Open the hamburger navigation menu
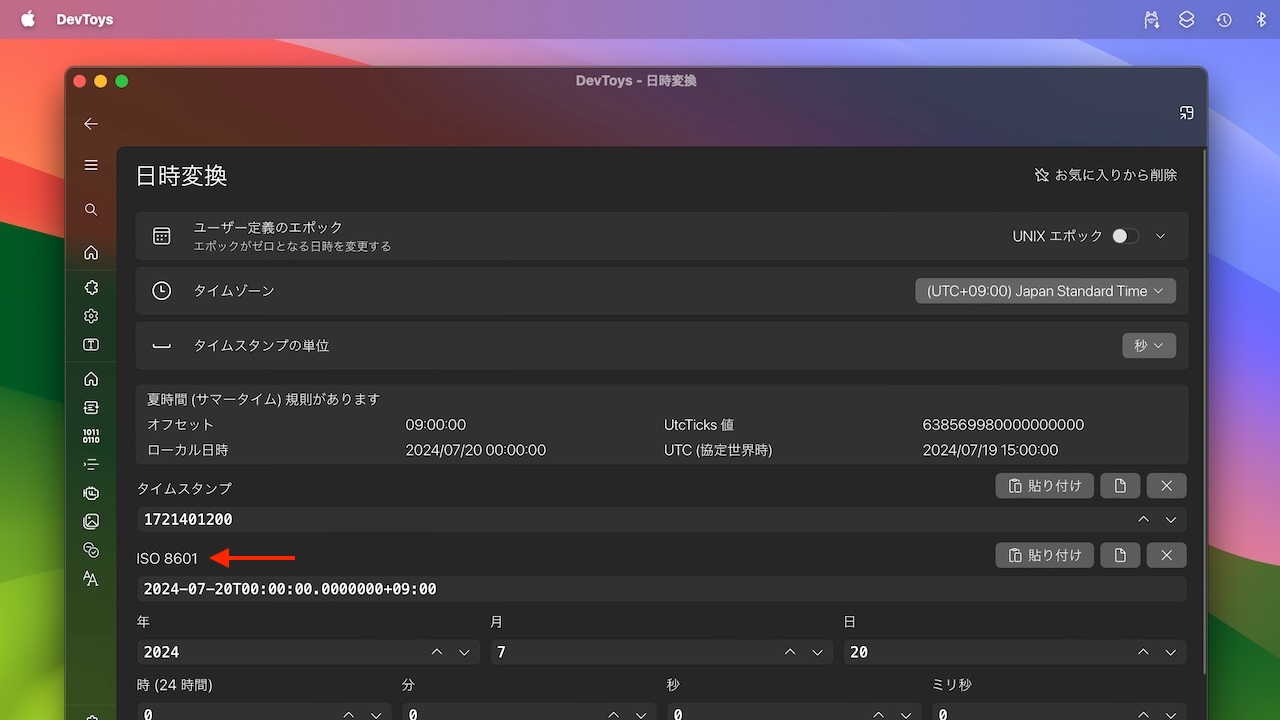The width and height of the screenshot is (1280, 720). [91, 165]
